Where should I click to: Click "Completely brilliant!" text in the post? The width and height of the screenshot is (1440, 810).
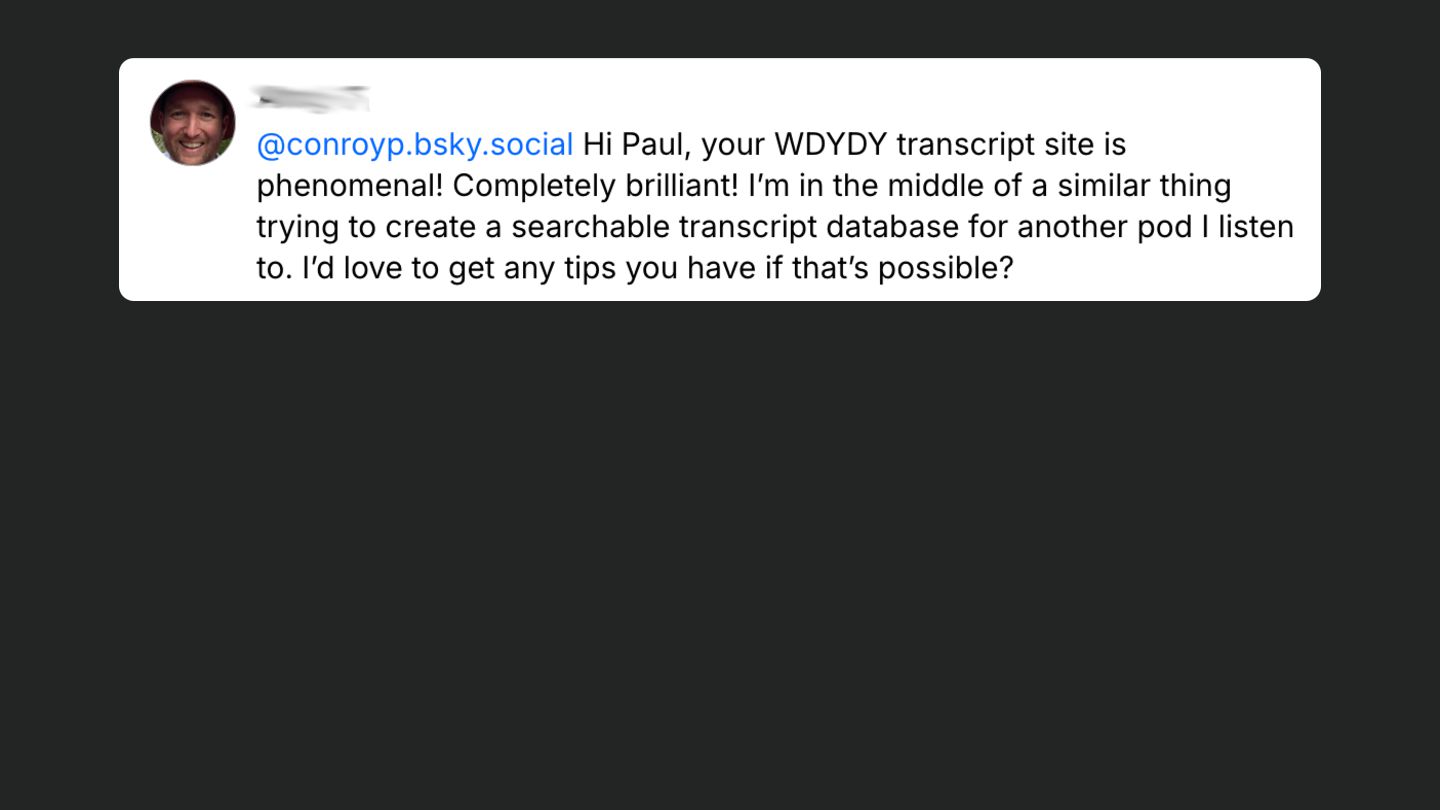click(x=595, y=187)
